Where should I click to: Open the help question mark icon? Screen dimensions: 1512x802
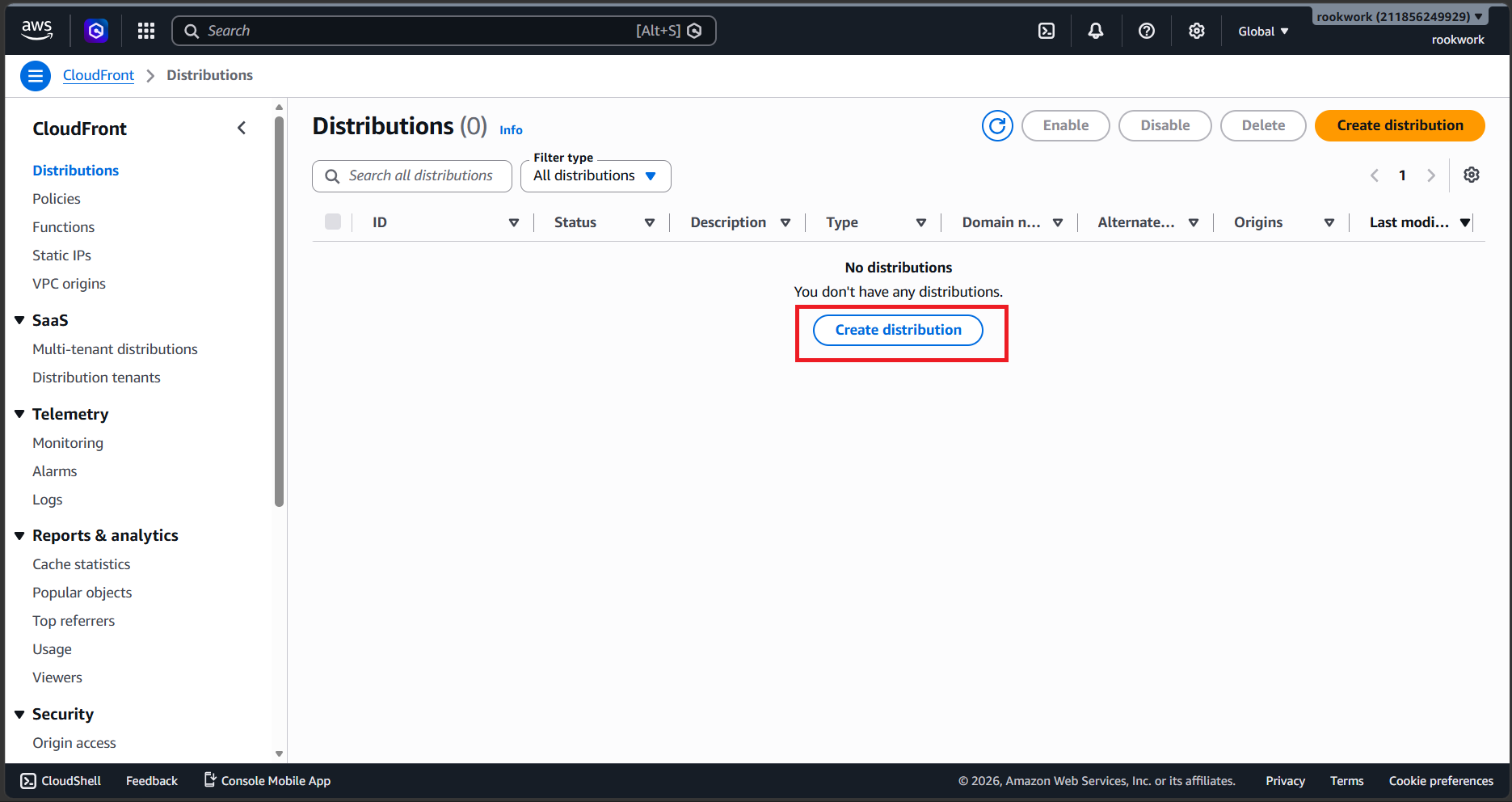1146,31
